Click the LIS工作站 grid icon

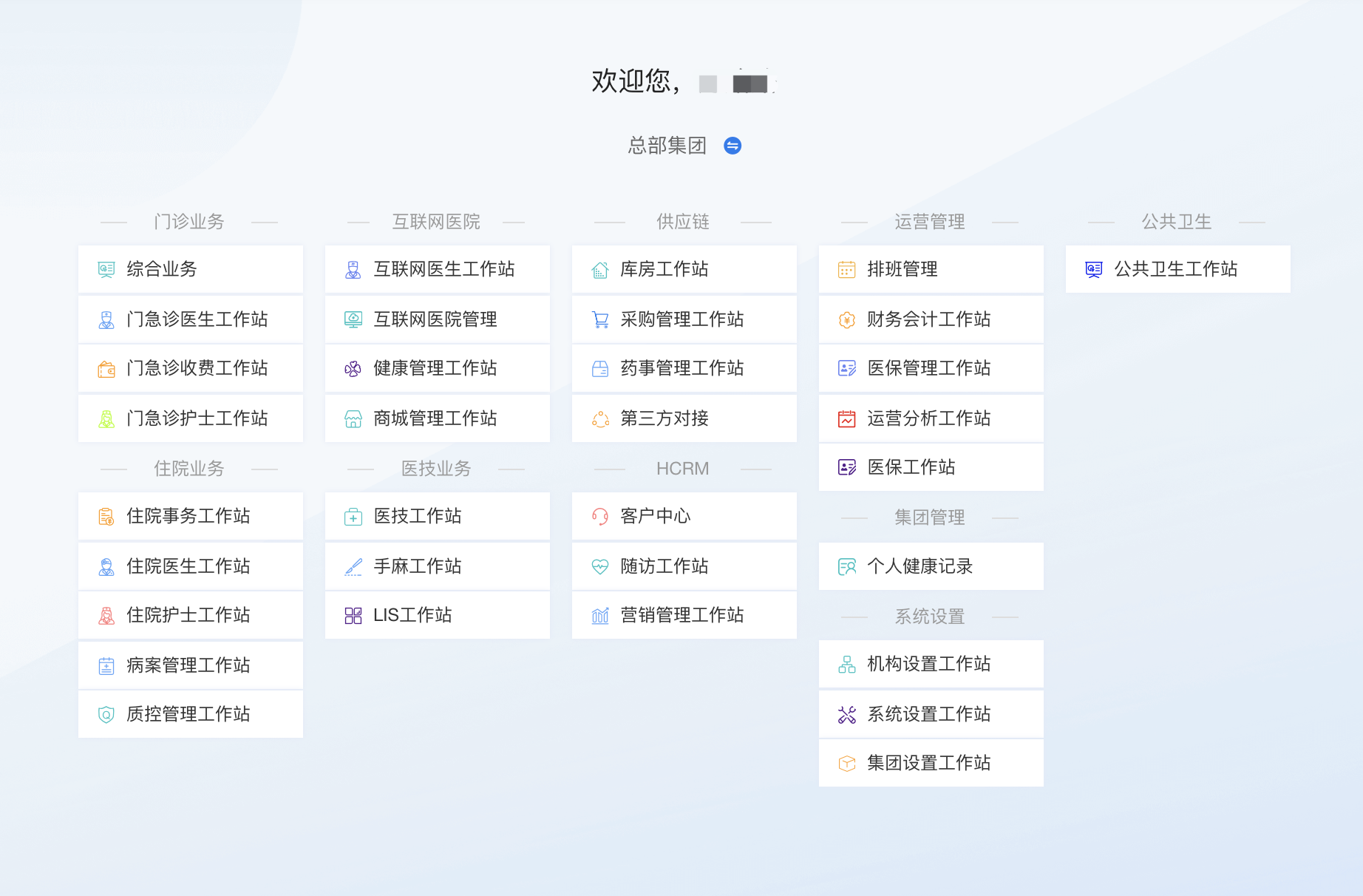353,616
